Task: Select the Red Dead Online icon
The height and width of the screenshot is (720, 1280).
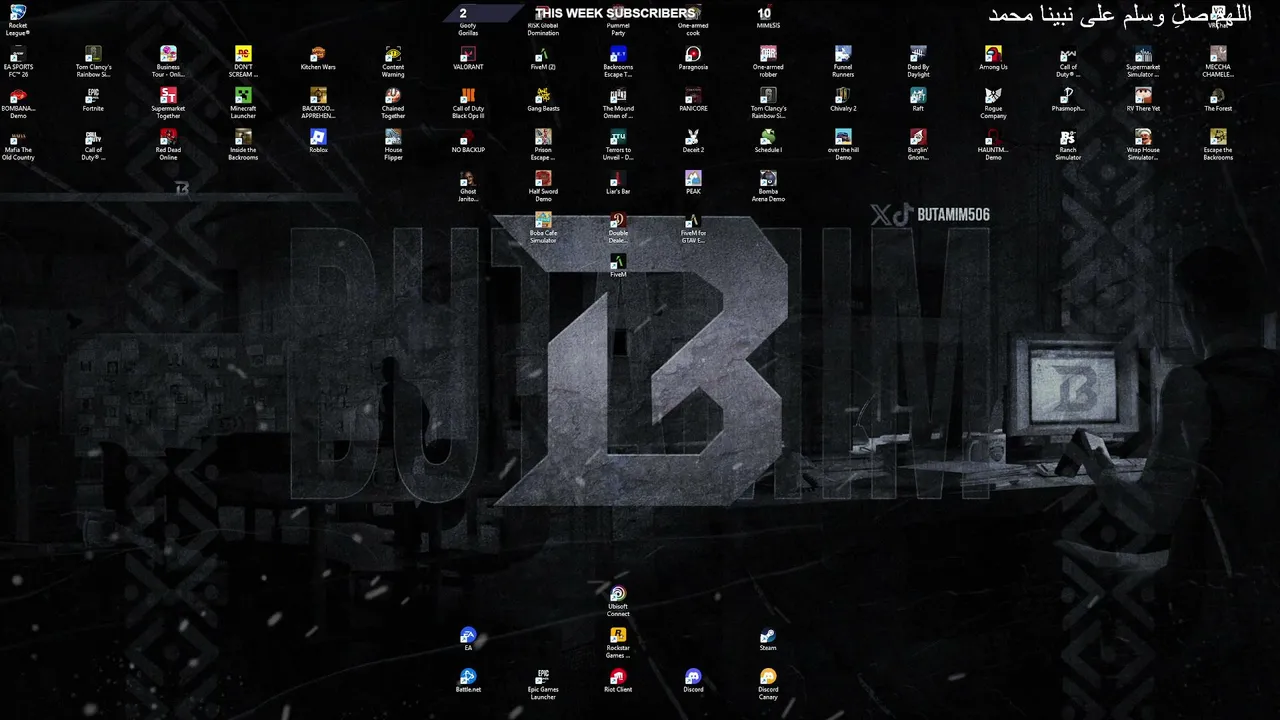Action: (168, 145)
